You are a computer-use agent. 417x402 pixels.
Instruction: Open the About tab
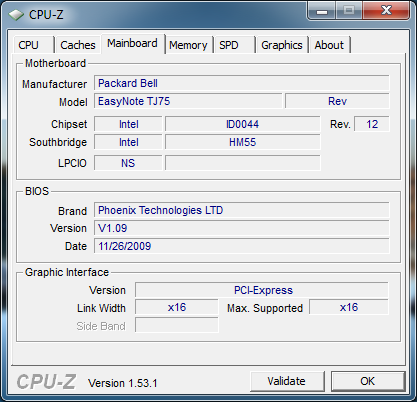point(329,45)
